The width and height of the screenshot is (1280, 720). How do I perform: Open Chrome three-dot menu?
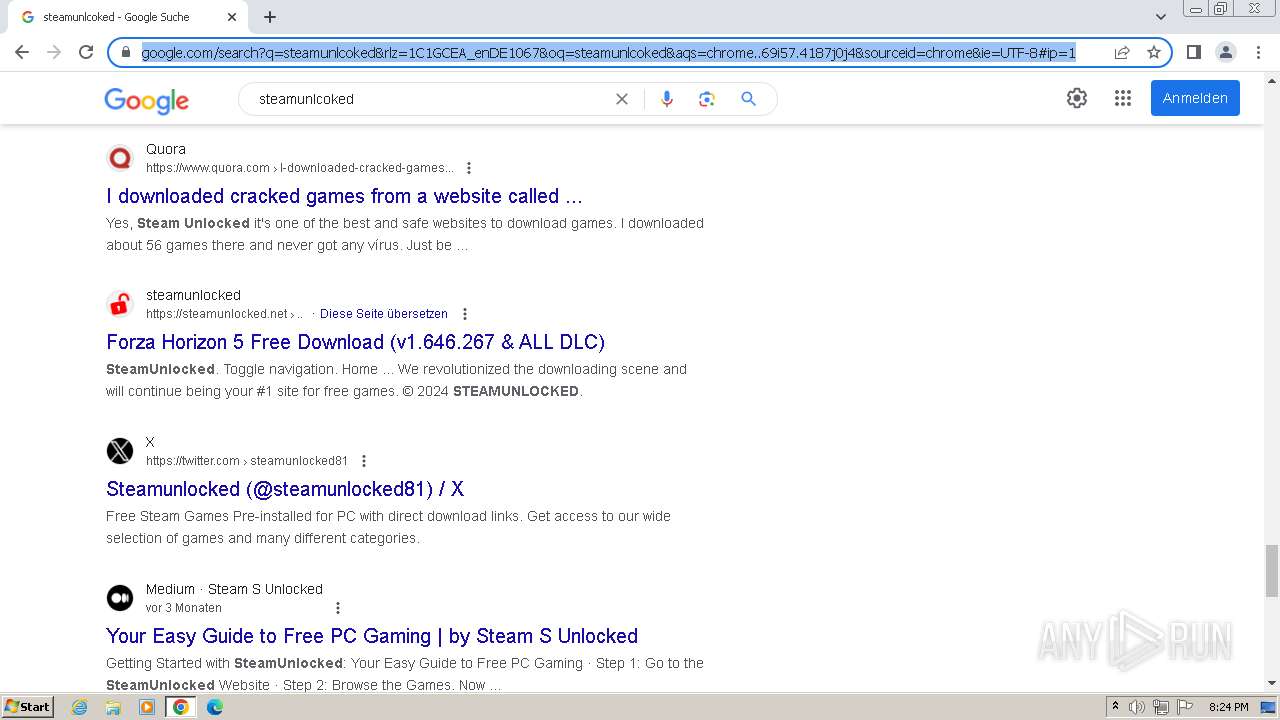pyautogui.click(x=1258, y=52)
